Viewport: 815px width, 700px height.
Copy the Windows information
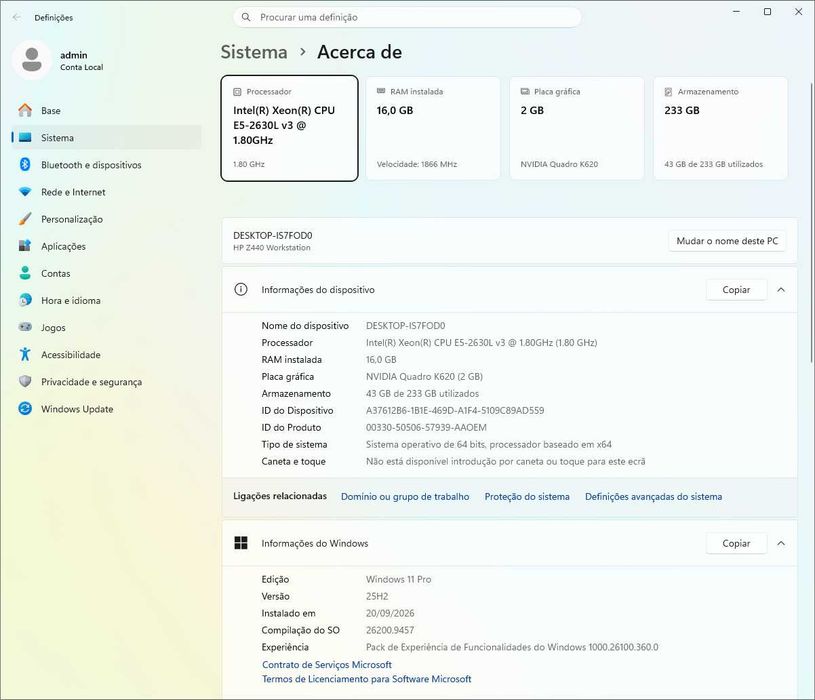pos(736,543)
